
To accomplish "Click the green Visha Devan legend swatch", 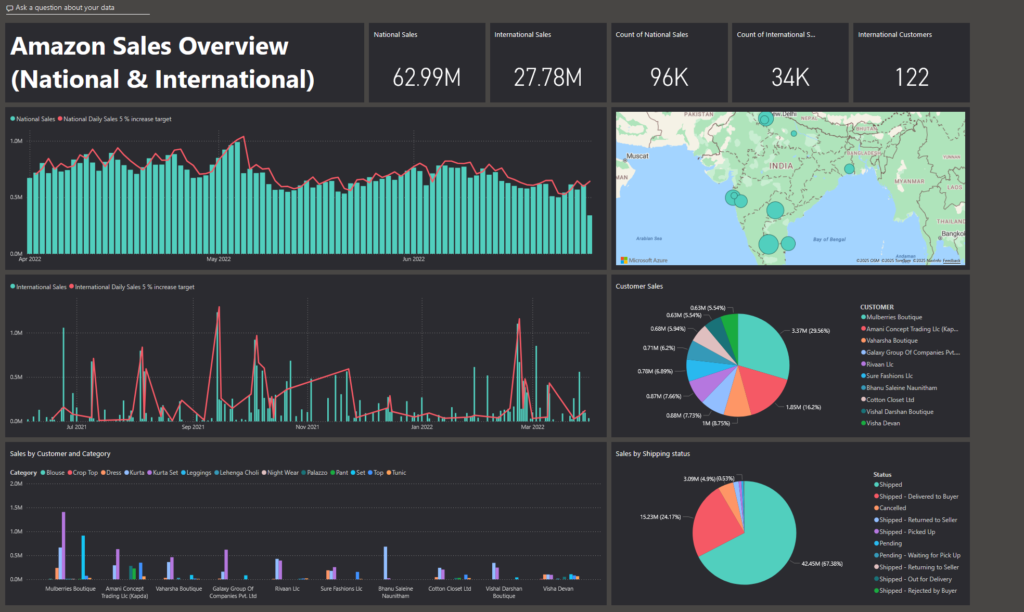I will coord(863,423).
